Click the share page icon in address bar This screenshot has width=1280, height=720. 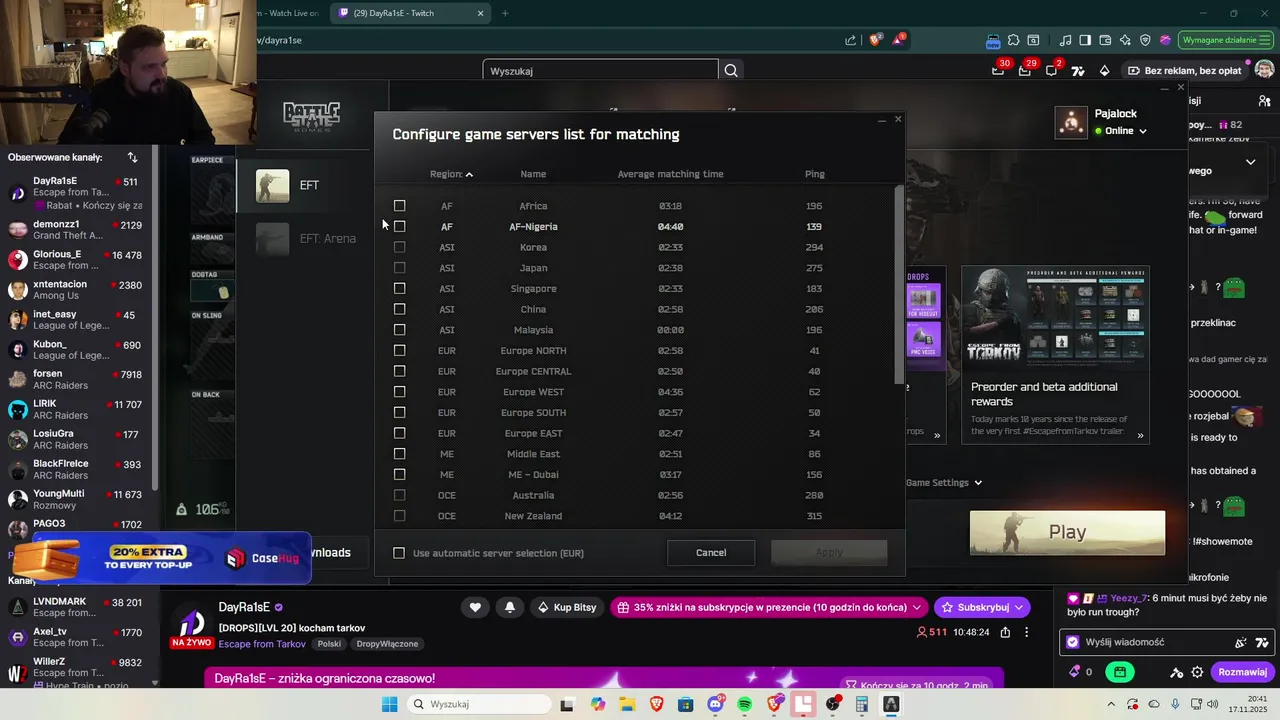850,40
